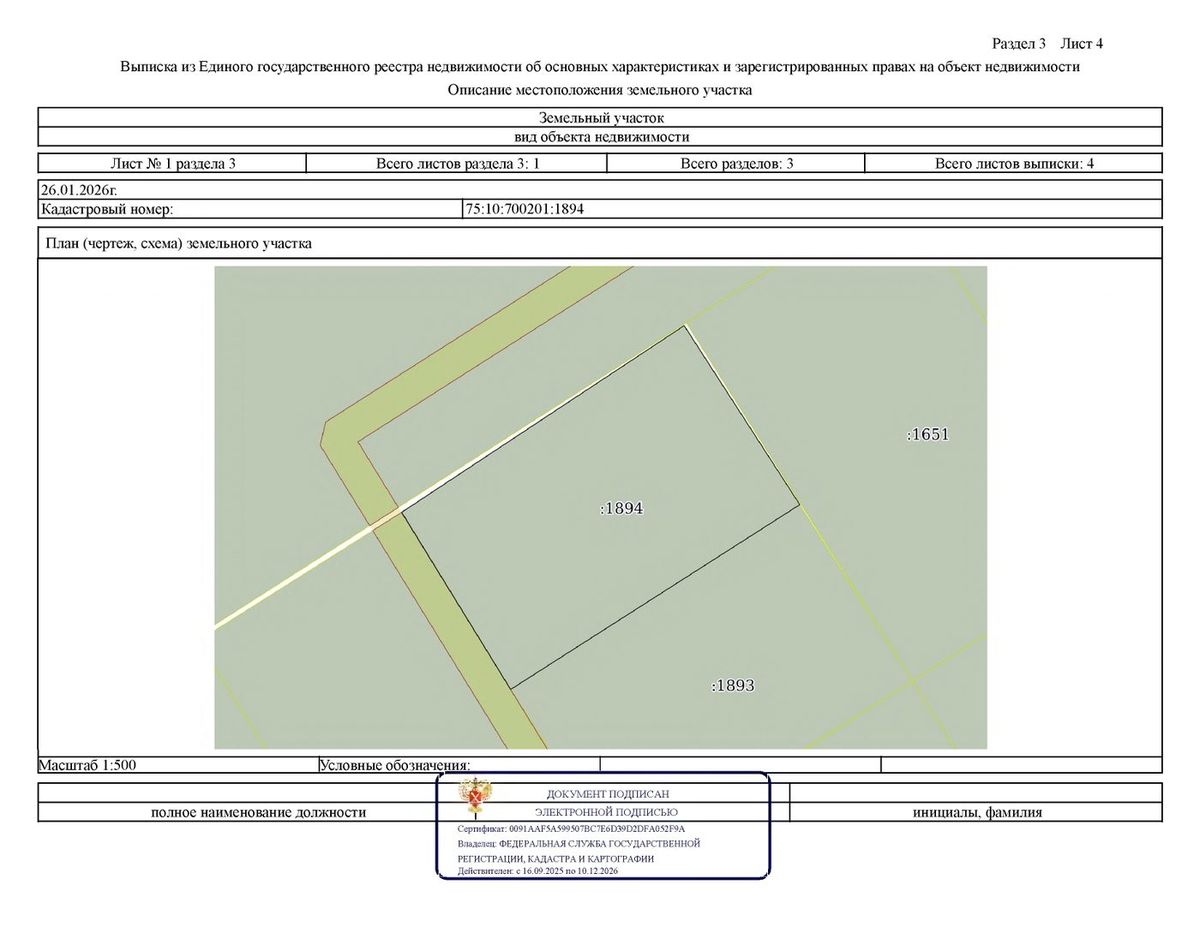Viewport: 1200px width, 927px height.
Task: Click the title line starting 'Выписка из Единого государственного реестра'
Action: tap(600, 67)
